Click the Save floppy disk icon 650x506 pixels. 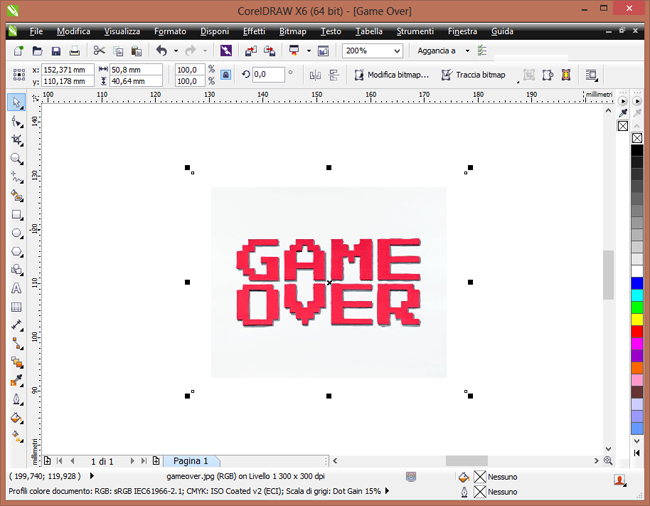click(56, 51)
